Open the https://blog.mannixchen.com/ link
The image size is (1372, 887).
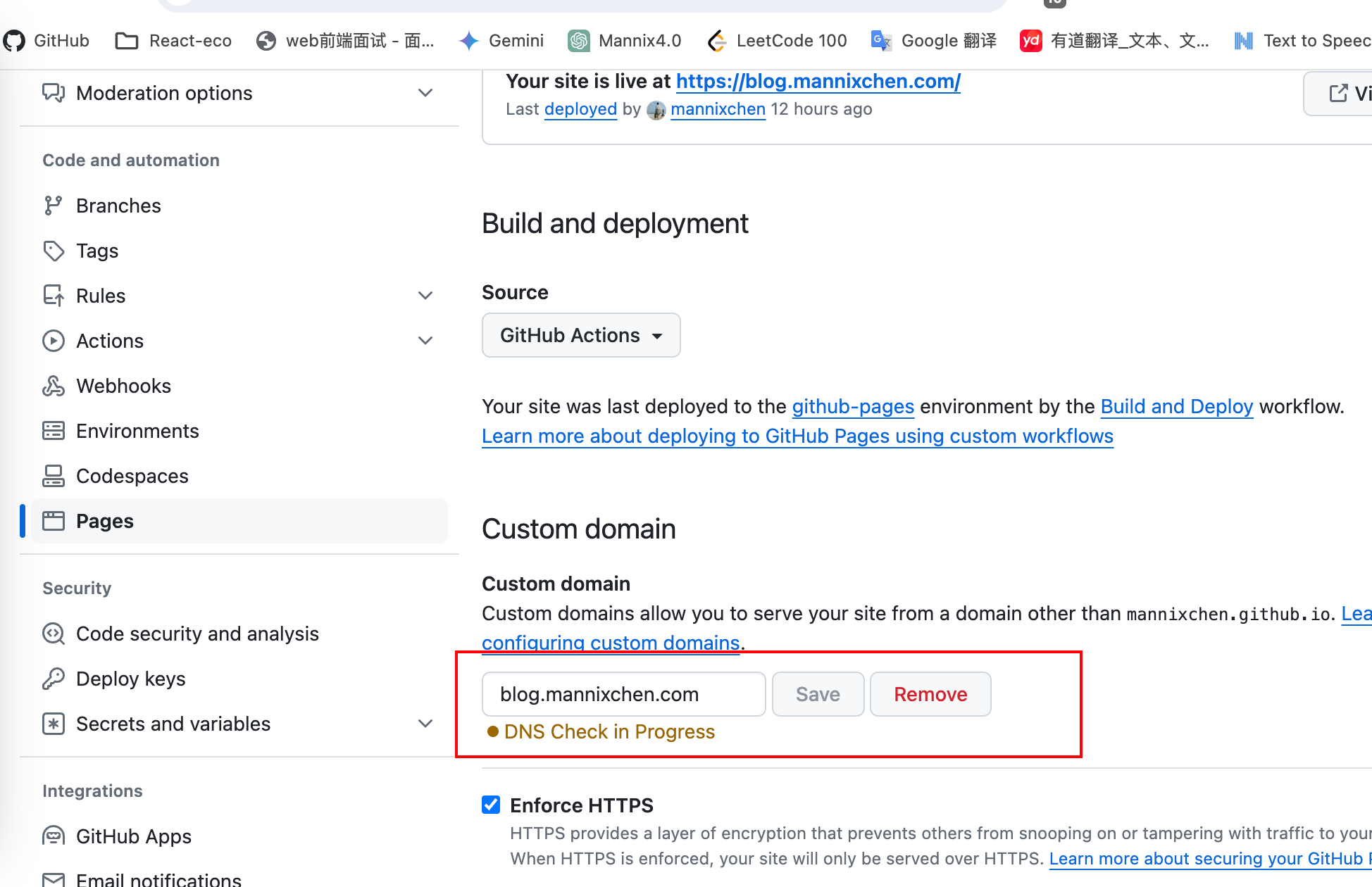pyautogui.click(x=818, y=82)
